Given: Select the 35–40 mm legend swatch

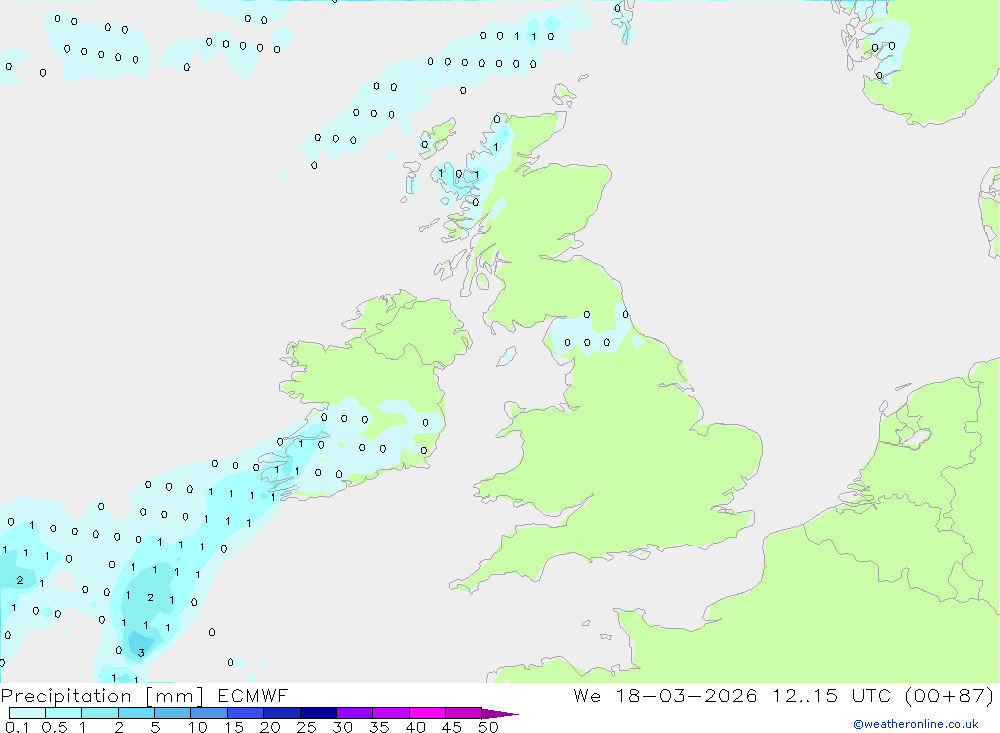Looking at the screenshot, I should click(x=391, y=713).
